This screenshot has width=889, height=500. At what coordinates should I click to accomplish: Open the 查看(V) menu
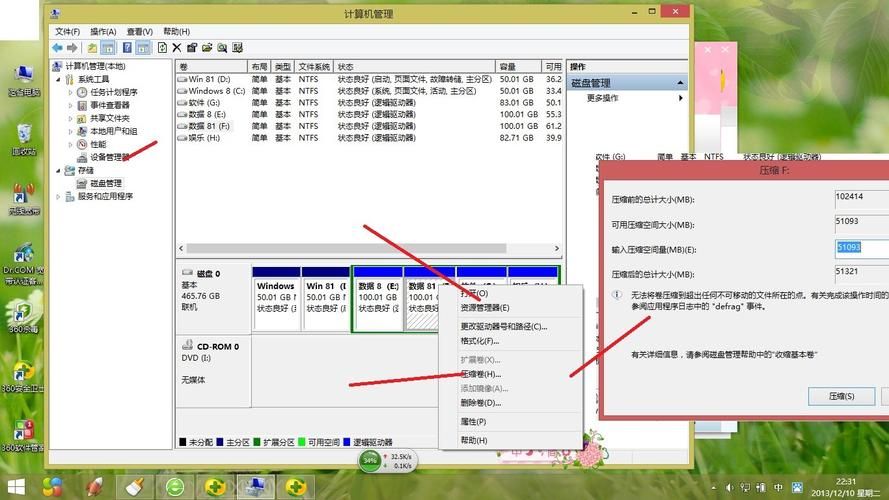(x=139, y=32)
